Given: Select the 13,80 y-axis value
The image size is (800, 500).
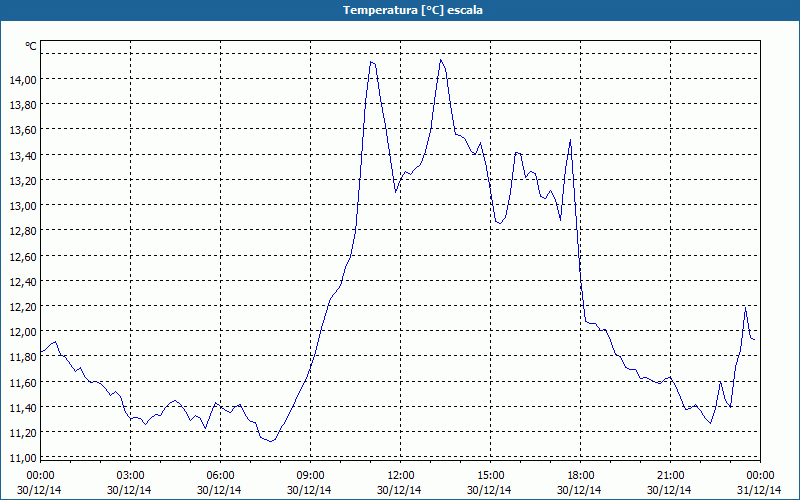Looking at the screenshot, I should click(x=23, y=105).
